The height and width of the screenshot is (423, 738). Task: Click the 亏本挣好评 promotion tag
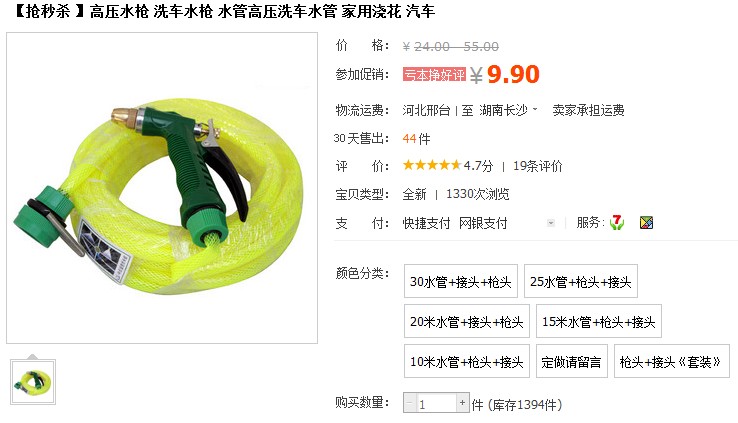click(x=434, y=74)
